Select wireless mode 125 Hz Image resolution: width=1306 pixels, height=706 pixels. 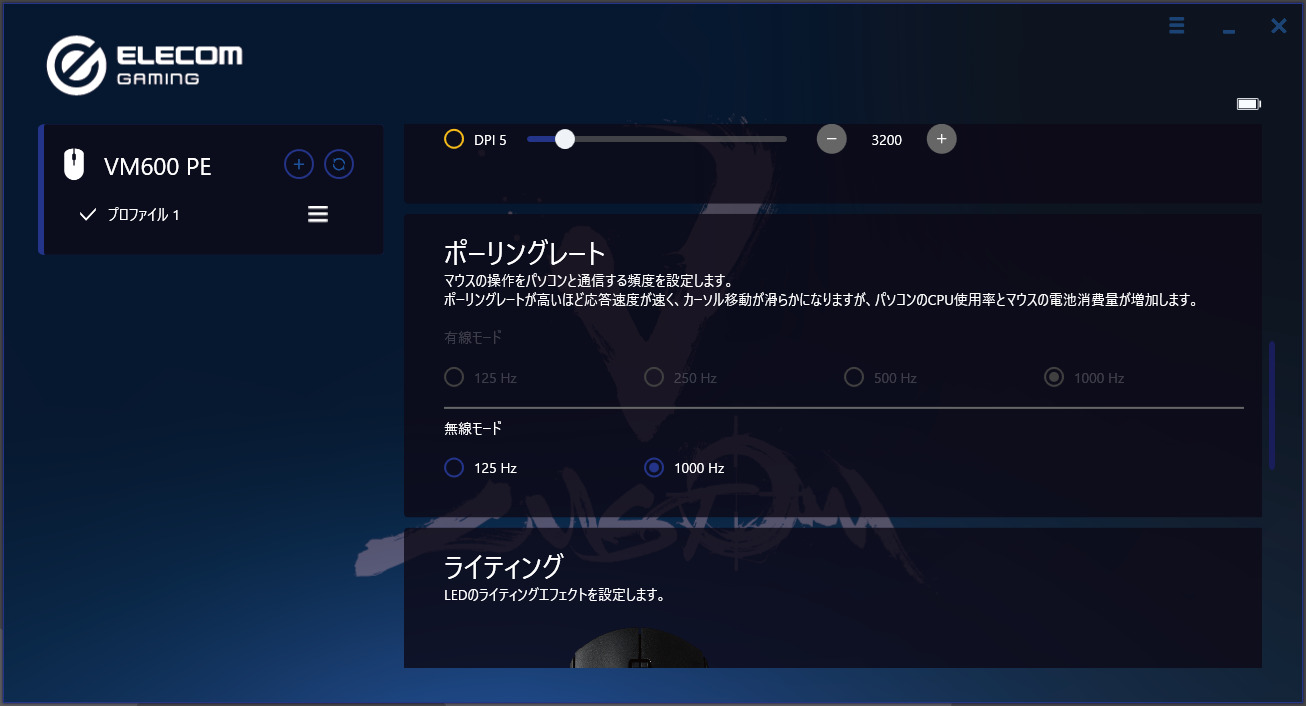[x=454, y=467]
